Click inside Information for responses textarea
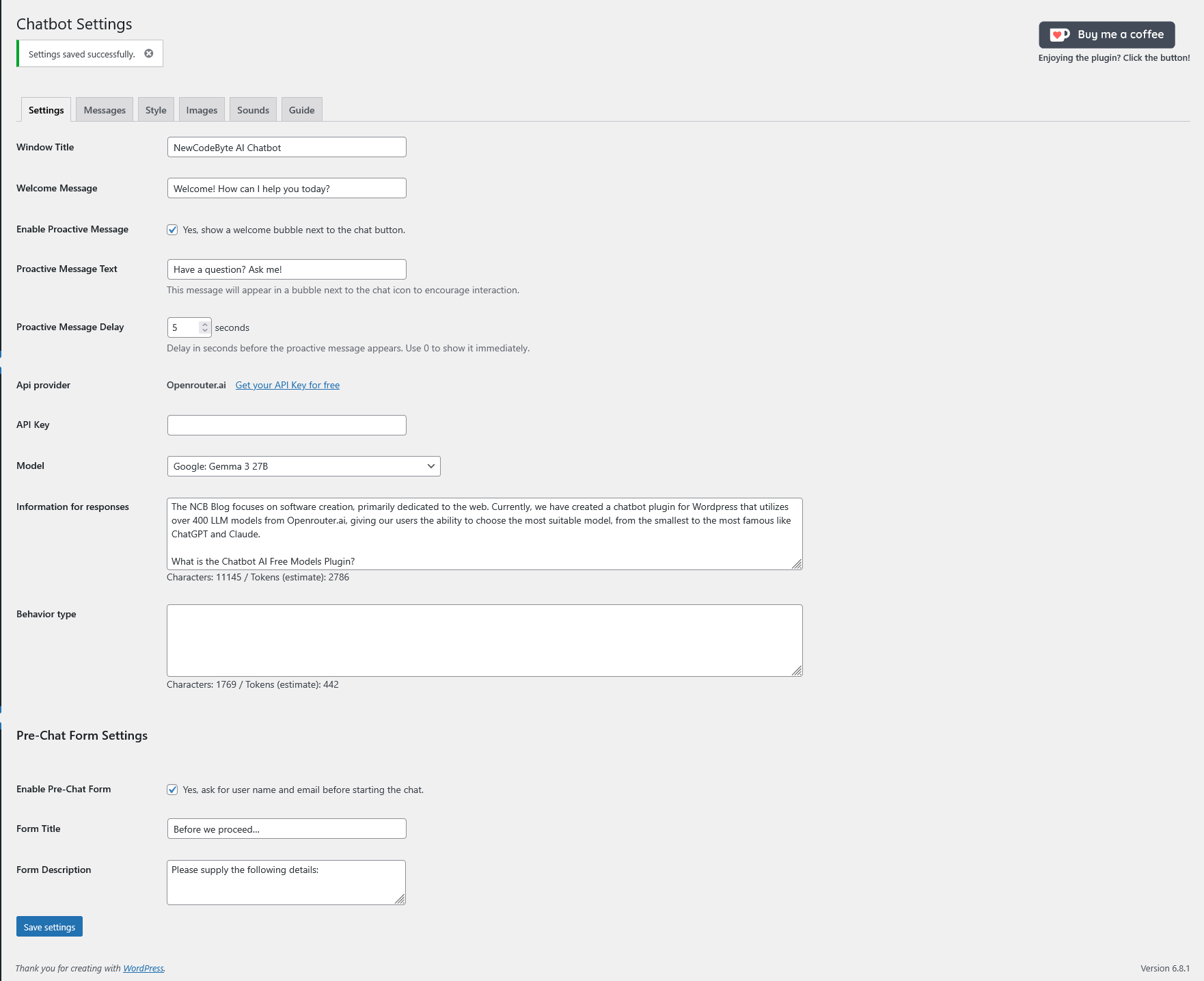The height and width of the screenshot is (981, 1204). click(484, 534)
